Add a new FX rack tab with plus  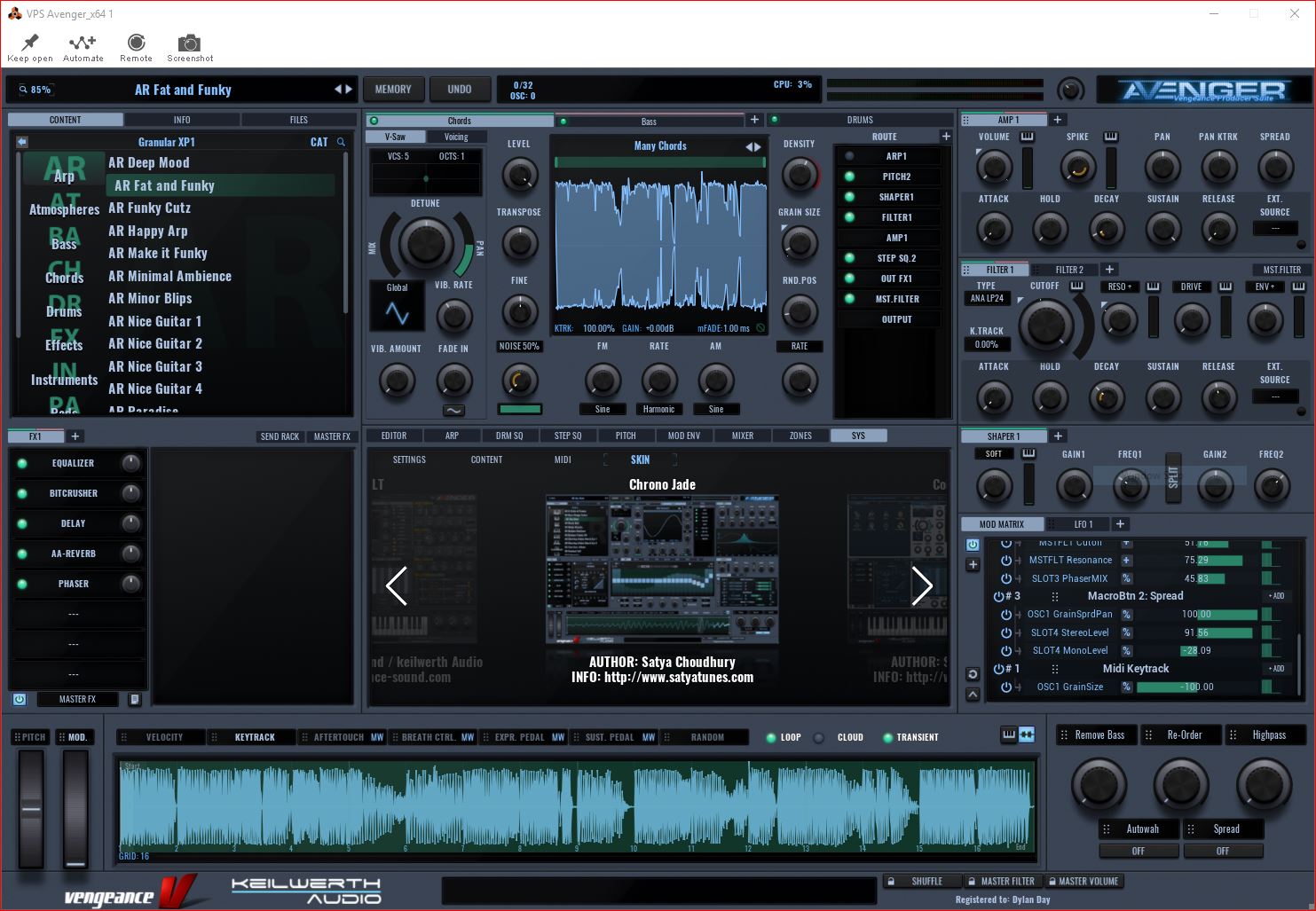click(75, 436)
